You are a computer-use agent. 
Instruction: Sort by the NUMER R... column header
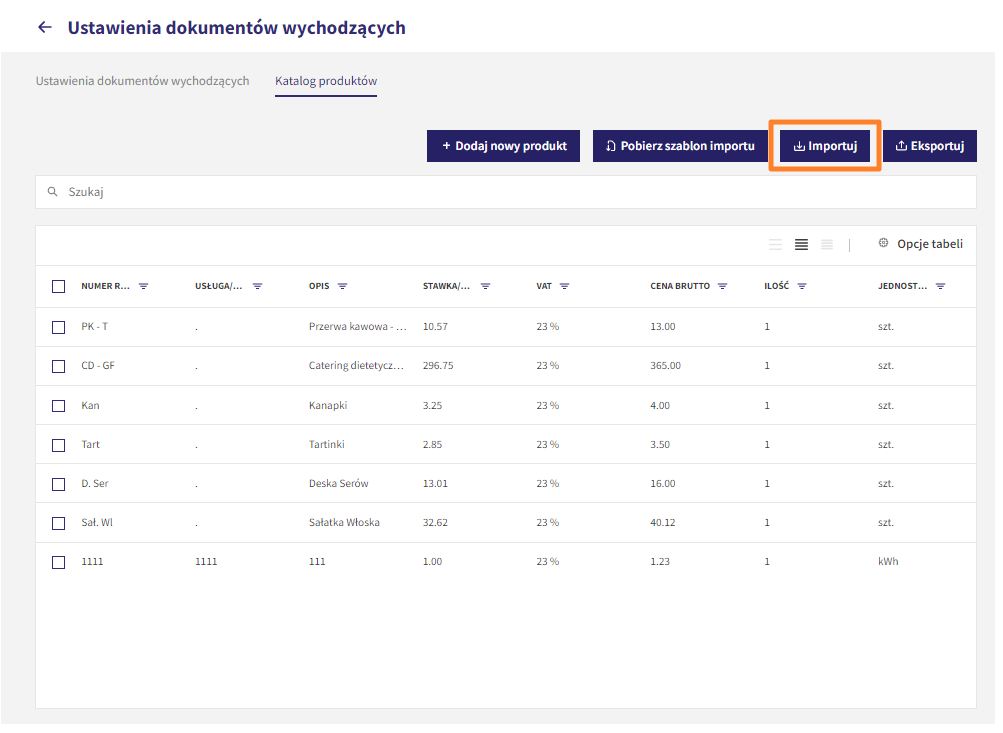[x=105, y=287]
